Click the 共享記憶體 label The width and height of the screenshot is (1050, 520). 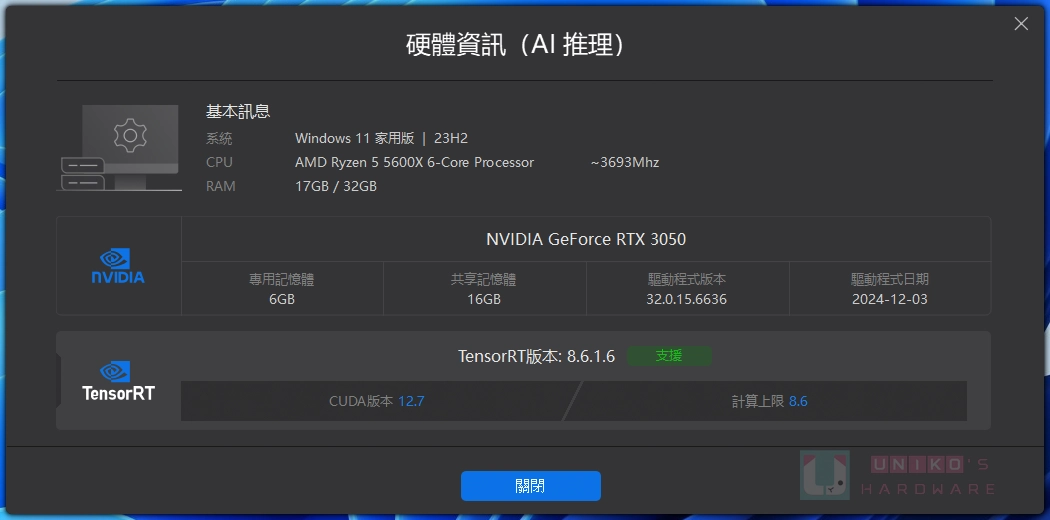pyautogui.click(x=484, y=279)
